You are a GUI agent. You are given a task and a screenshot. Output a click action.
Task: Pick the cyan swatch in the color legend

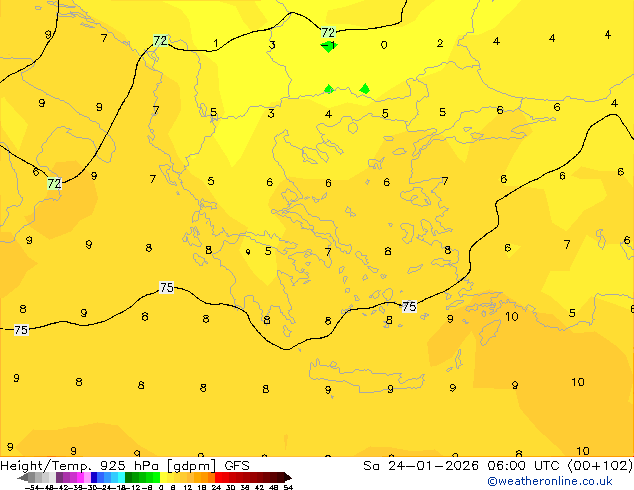point(121,477)
